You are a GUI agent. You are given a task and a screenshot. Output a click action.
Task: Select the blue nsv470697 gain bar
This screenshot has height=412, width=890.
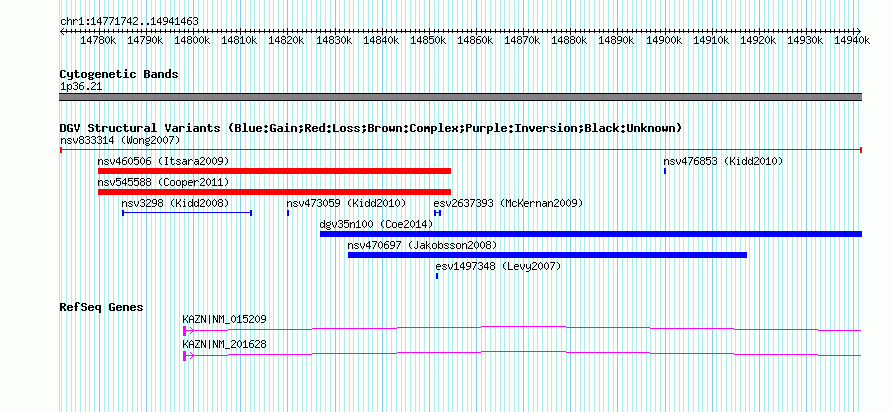tap(547, 255)
